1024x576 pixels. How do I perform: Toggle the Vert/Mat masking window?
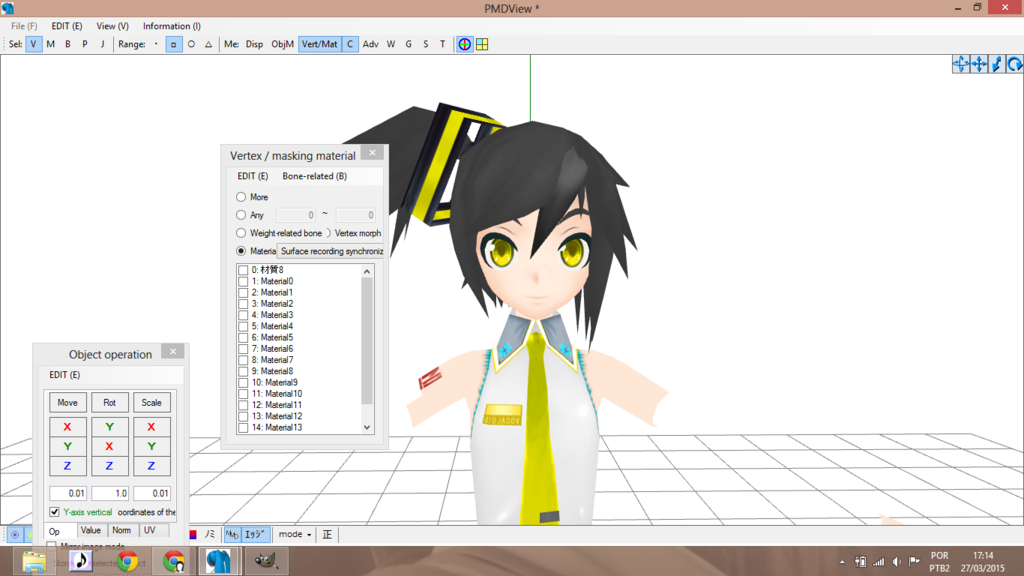pyautogui.click(x=319, y=44)
